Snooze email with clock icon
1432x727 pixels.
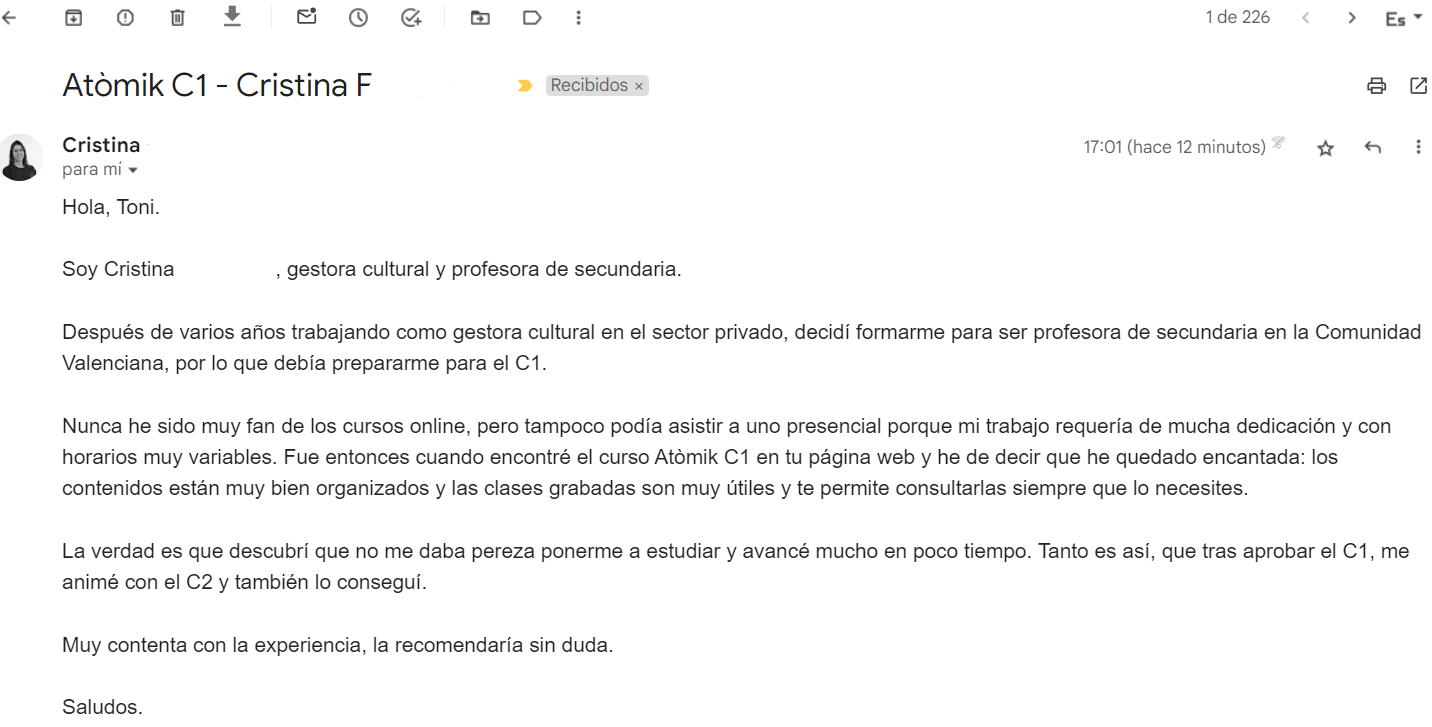[358, 17]
